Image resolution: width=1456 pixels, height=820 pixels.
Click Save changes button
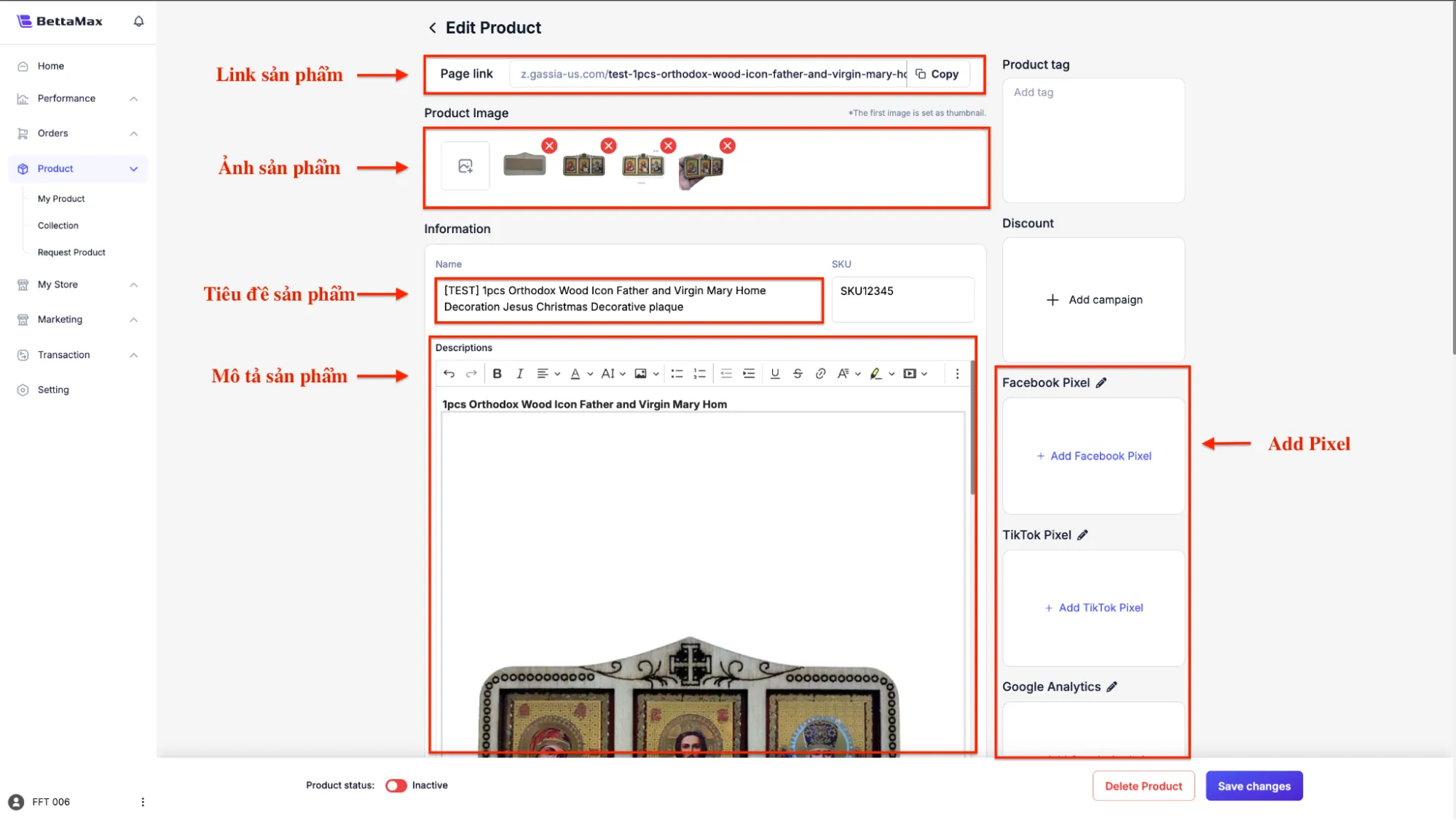coord(1254,786)
